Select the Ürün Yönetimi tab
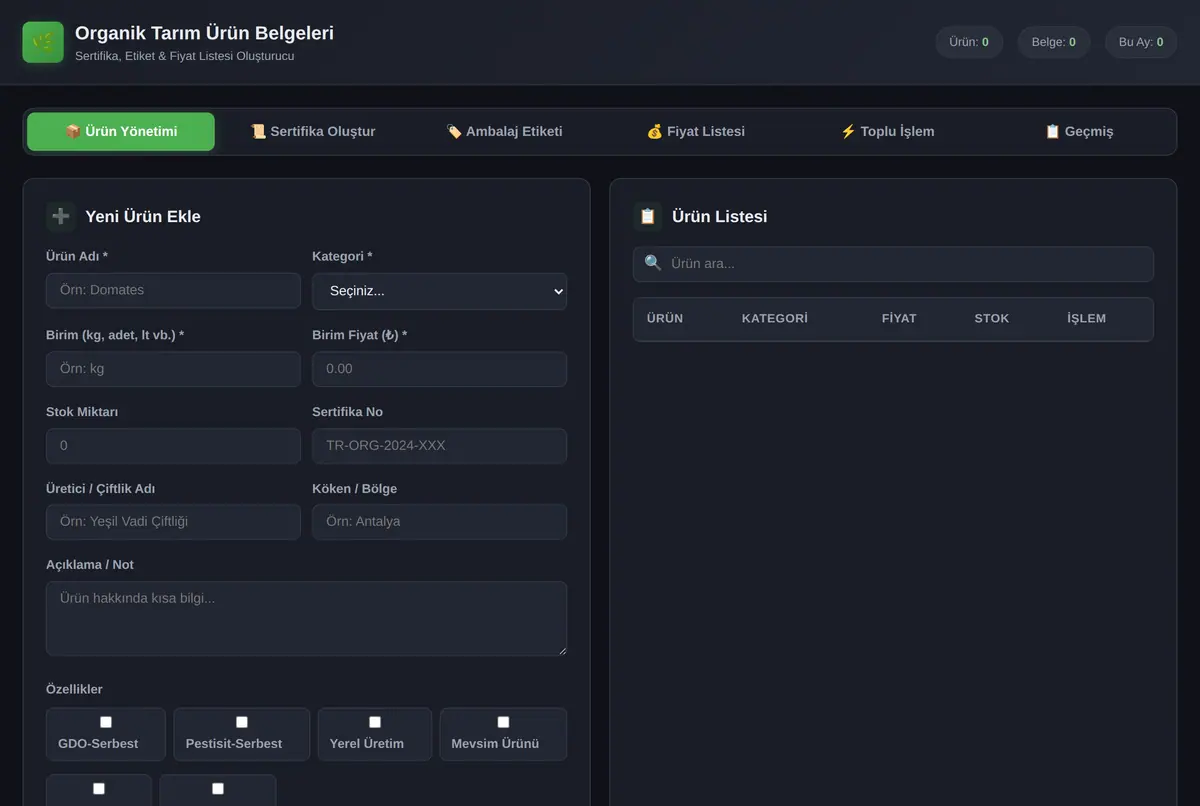The width and height of the screenshot is (1200, 806). (x=121, y=132)
